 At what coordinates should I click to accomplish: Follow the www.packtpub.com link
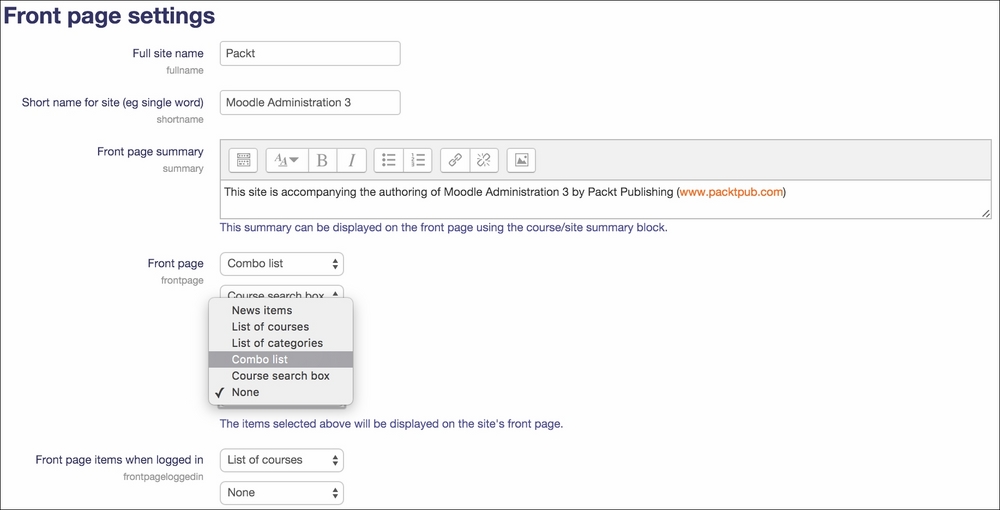coord(731,191)
